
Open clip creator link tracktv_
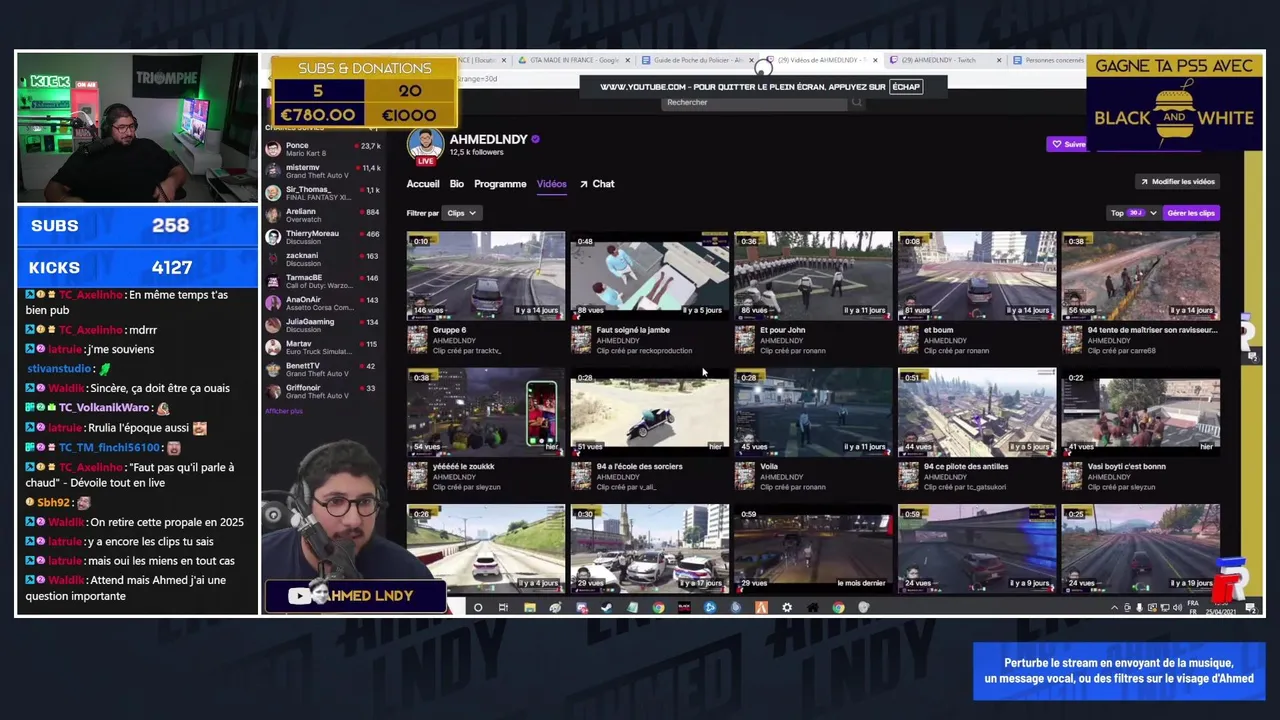point(484,351)
